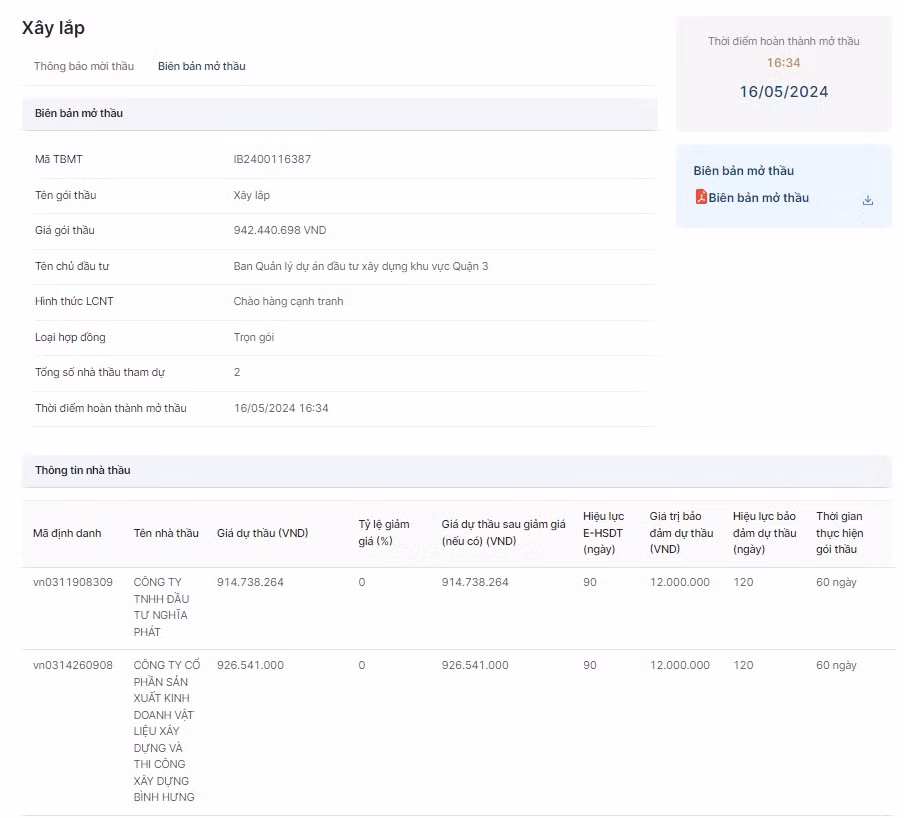Screen dimensions: 904x818
Task: Click the 16:34 completion time in the card
Action: click(x=783, y=63)
